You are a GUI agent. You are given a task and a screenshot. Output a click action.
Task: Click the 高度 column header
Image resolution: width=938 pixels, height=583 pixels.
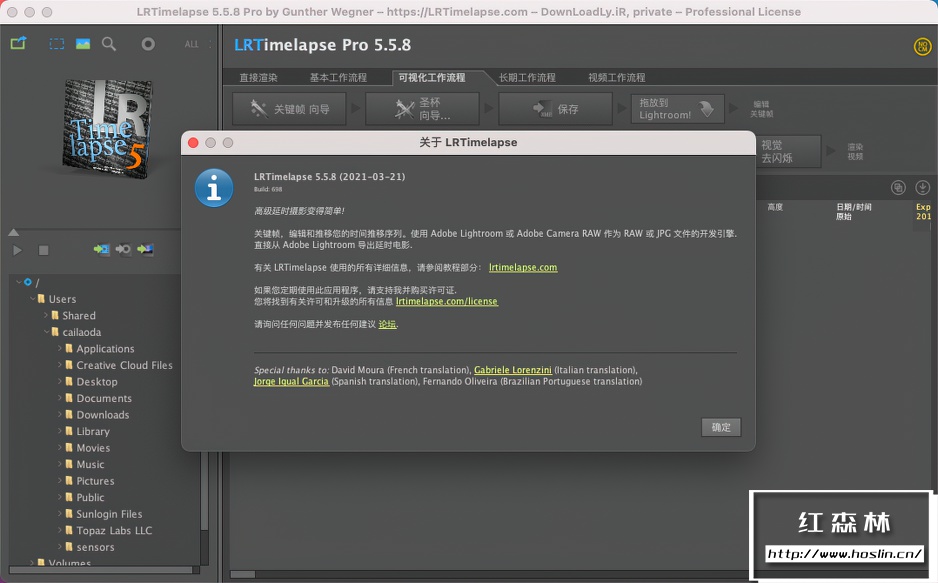(775, 207)
